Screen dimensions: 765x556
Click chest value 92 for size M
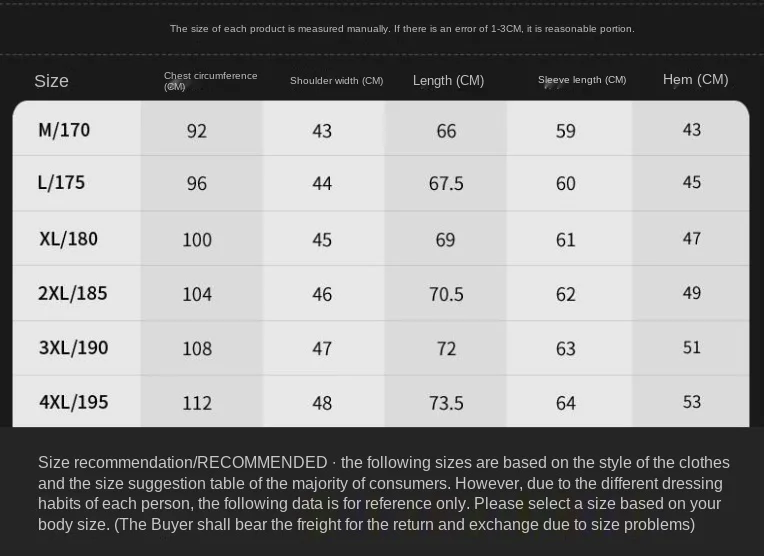click(x=196, y=131)
